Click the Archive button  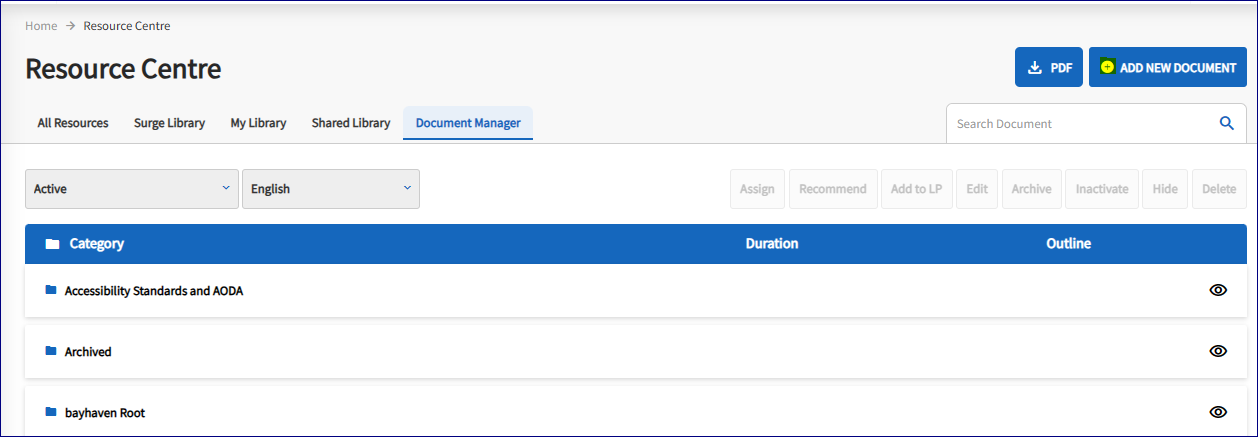tap(1031, 189)
